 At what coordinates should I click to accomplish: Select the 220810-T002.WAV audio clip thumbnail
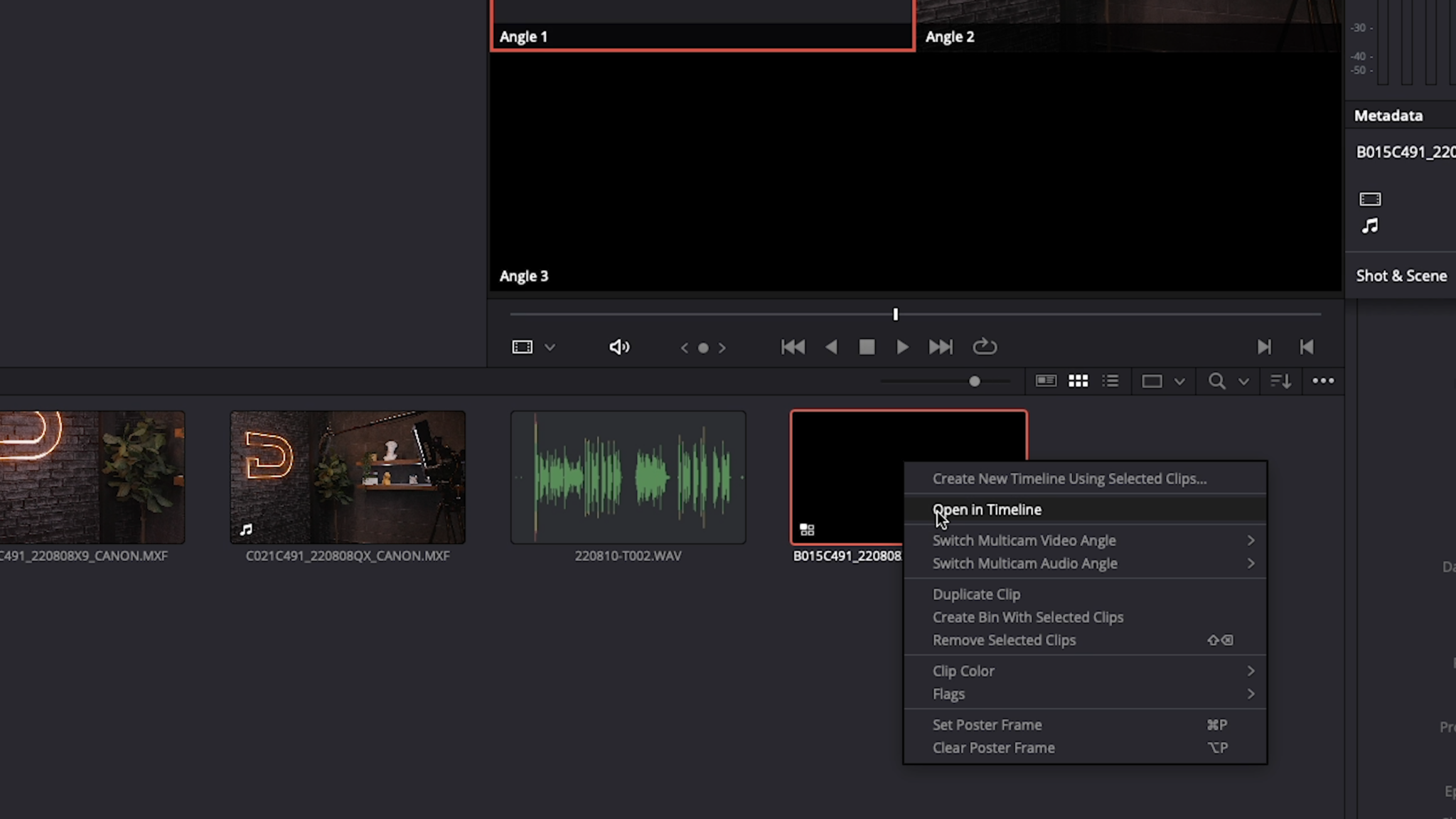pyautogui.click(x=628, y=477)
